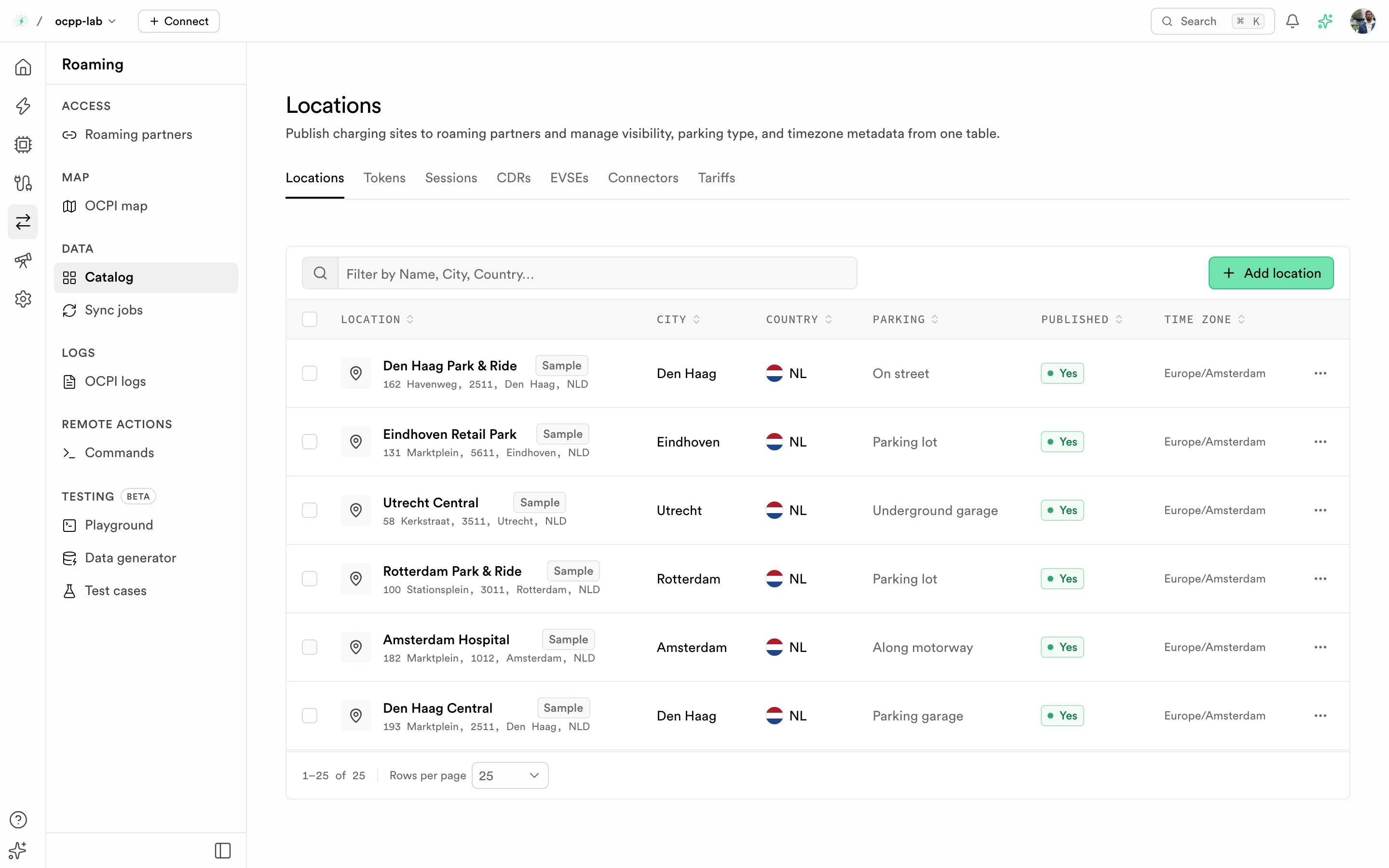
Task: Select the Utrecht Central checkbox
Action: 309,510
